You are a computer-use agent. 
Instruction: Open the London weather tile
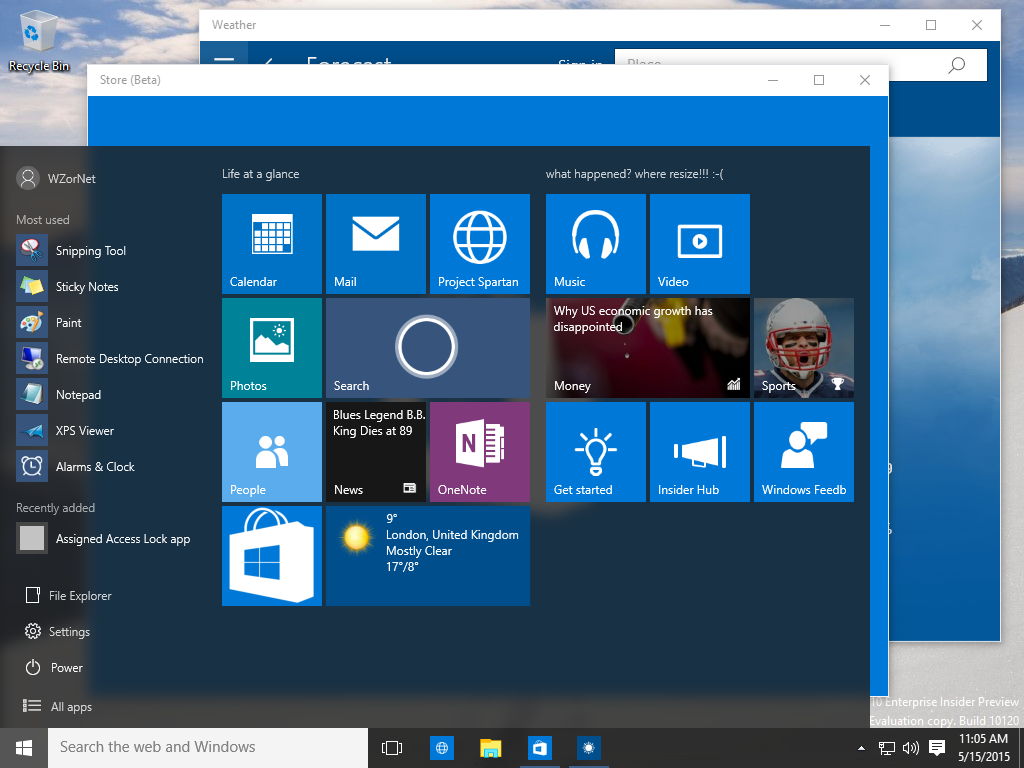click(428, 555)
